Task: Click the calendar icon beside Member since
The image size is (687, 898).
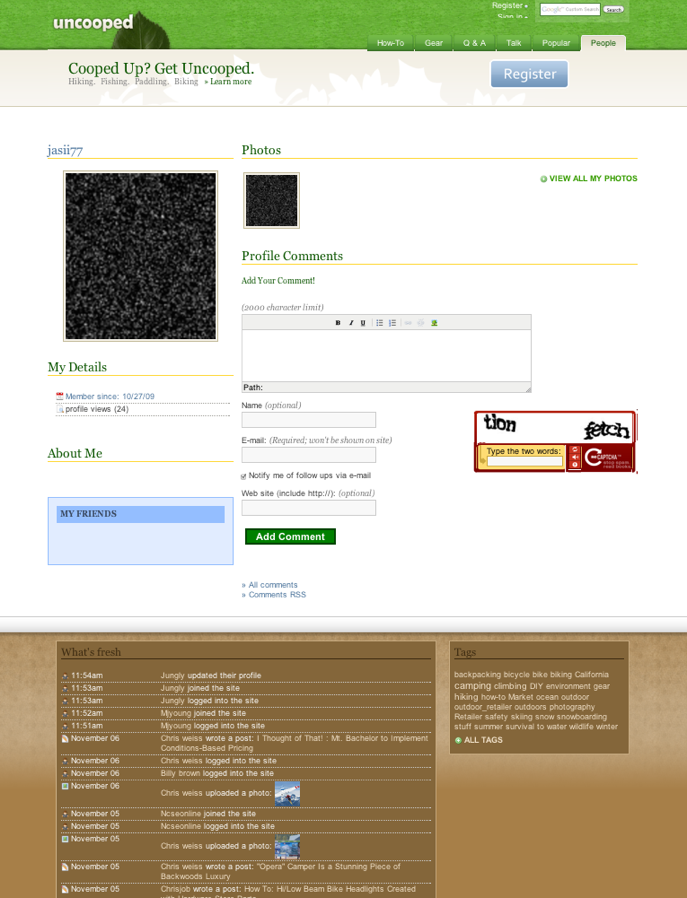Action: (60, 396)
